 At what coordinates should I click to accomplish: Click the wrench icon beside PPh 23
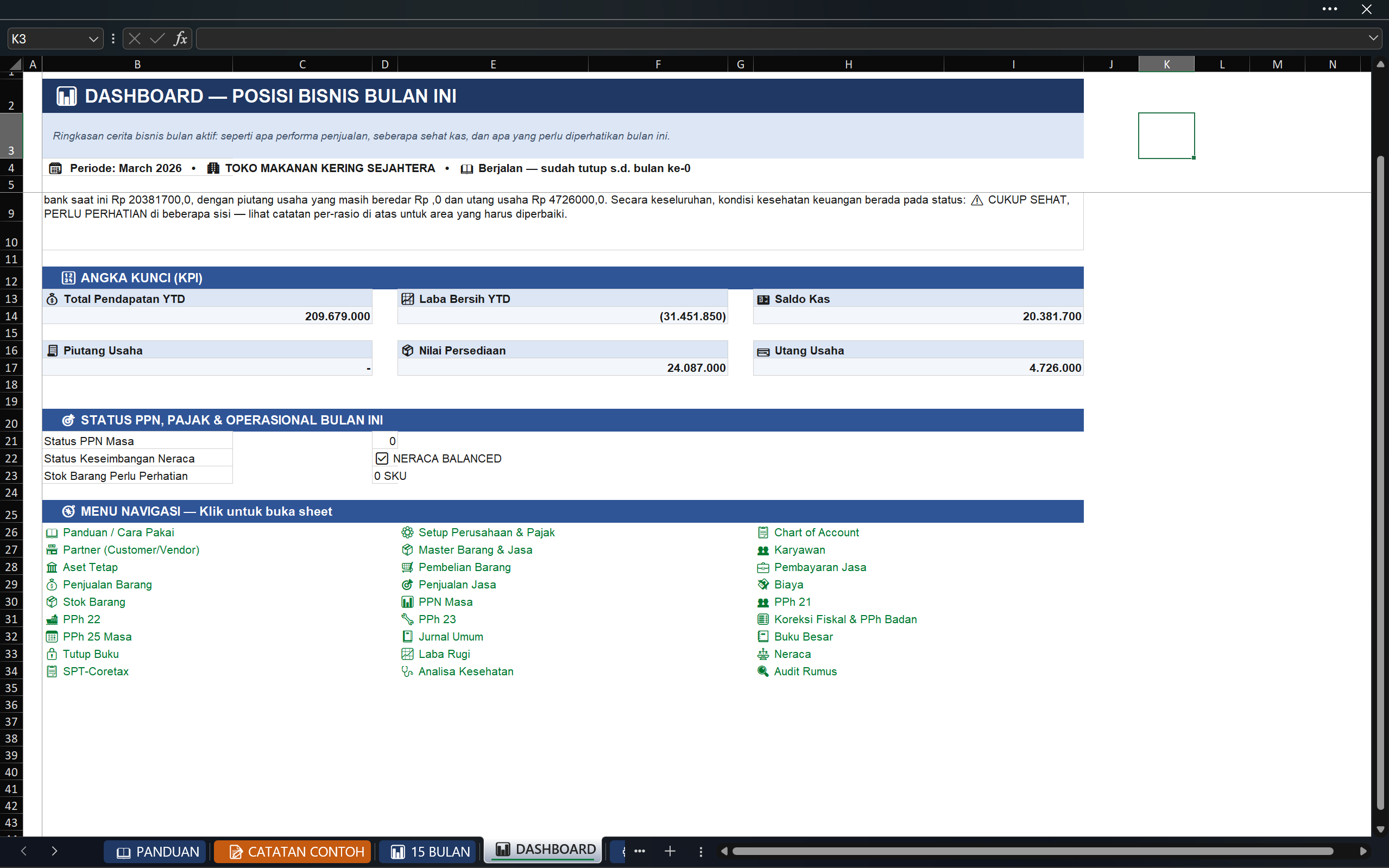point(407,619)
